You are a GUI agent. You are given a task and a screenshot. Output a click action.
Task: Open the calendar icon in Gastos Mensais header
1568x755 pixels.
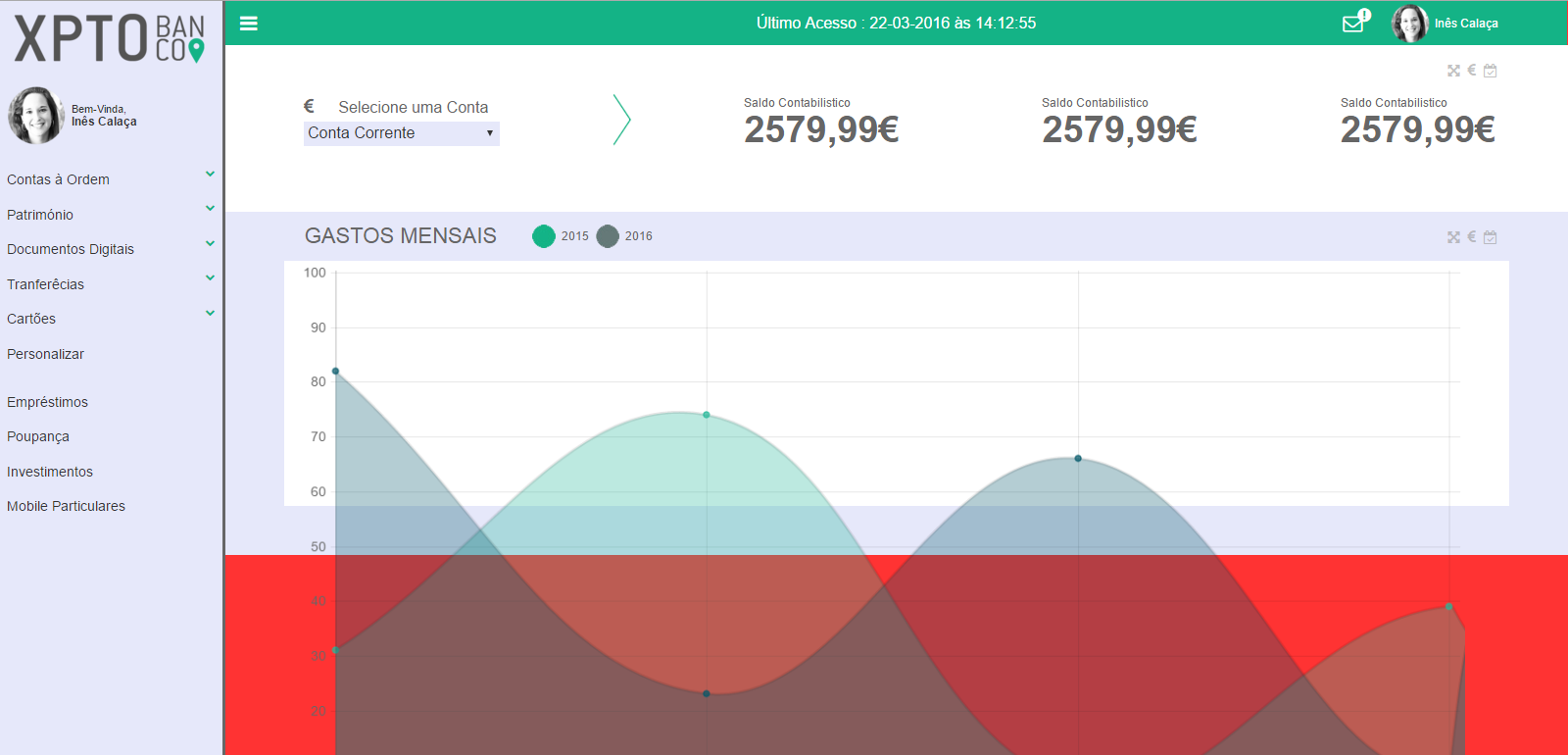[1490, 237]
